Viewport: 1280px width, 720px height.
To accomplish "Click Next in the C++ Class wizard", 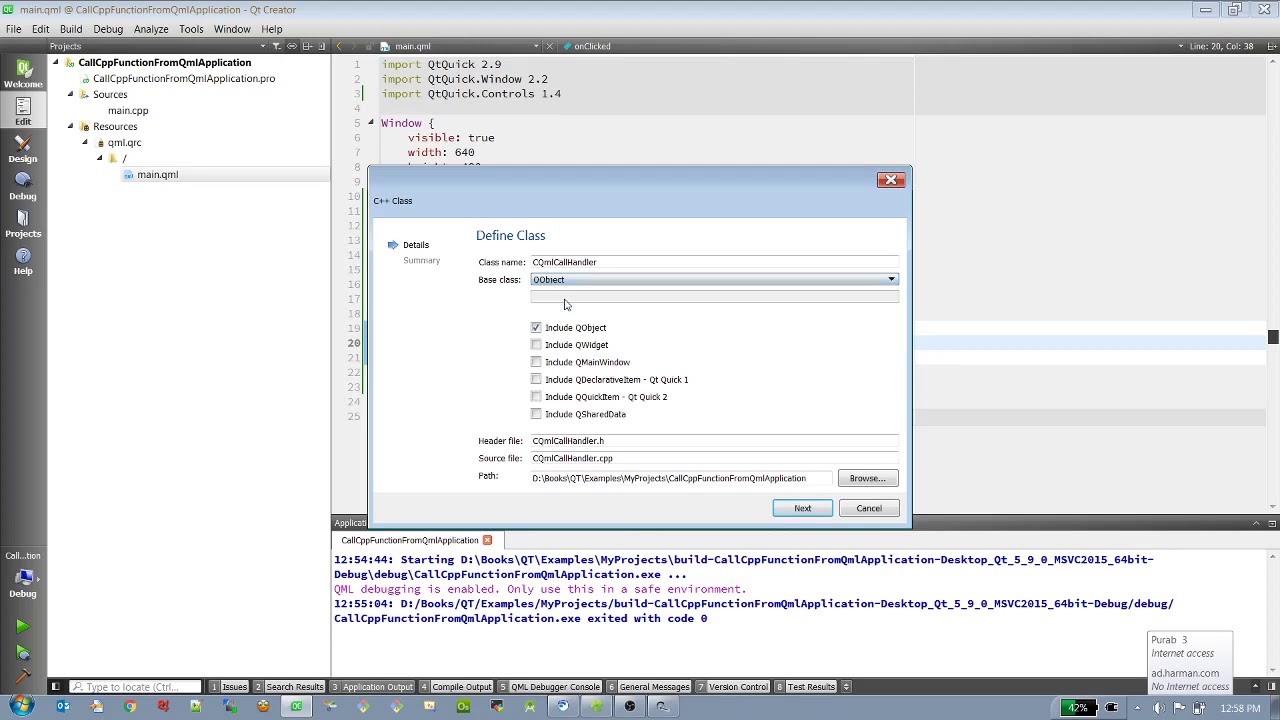I will pyautogui.click(x=802, y=509).
